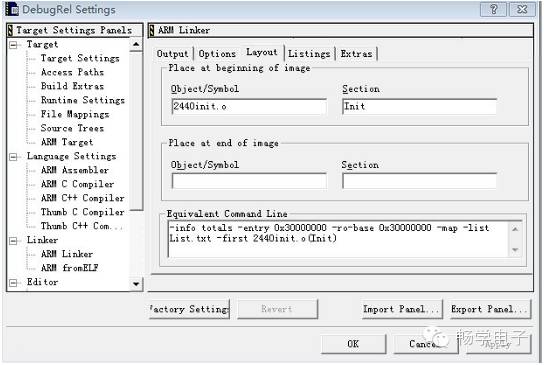Click panels tree scroll down arrow
Viewport: 544px width, 365px height.
click(x=136, y=284)
